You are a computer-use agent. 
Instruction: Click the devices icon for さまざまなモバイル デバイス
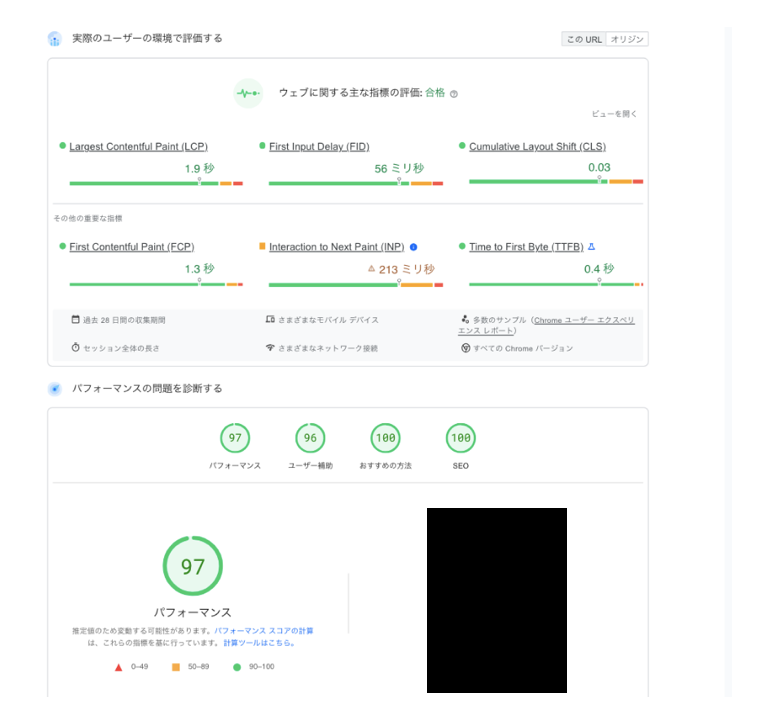click(x=270, y=319)
